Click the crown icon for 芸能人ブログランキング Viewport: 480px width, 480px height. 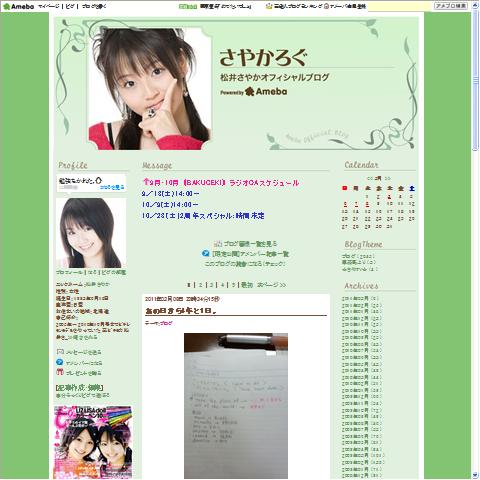pyautogui.click(x=269, y=6)
